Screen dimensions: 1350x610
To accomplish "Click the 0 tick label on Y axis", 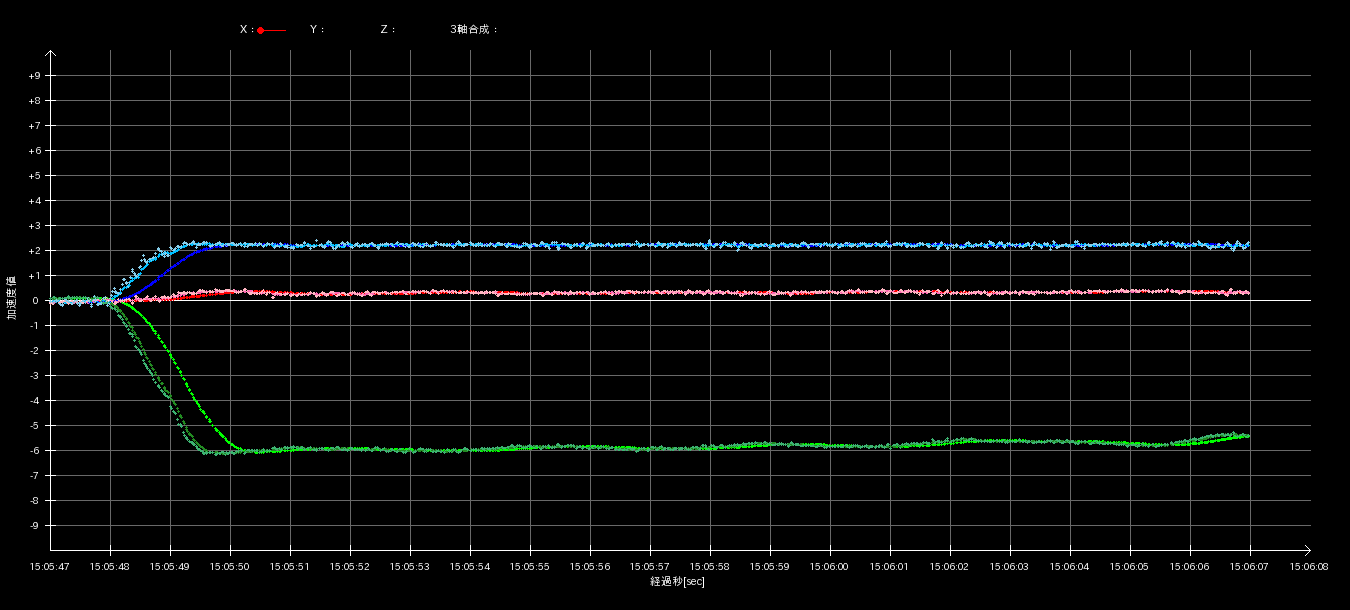I will point(34,301).
